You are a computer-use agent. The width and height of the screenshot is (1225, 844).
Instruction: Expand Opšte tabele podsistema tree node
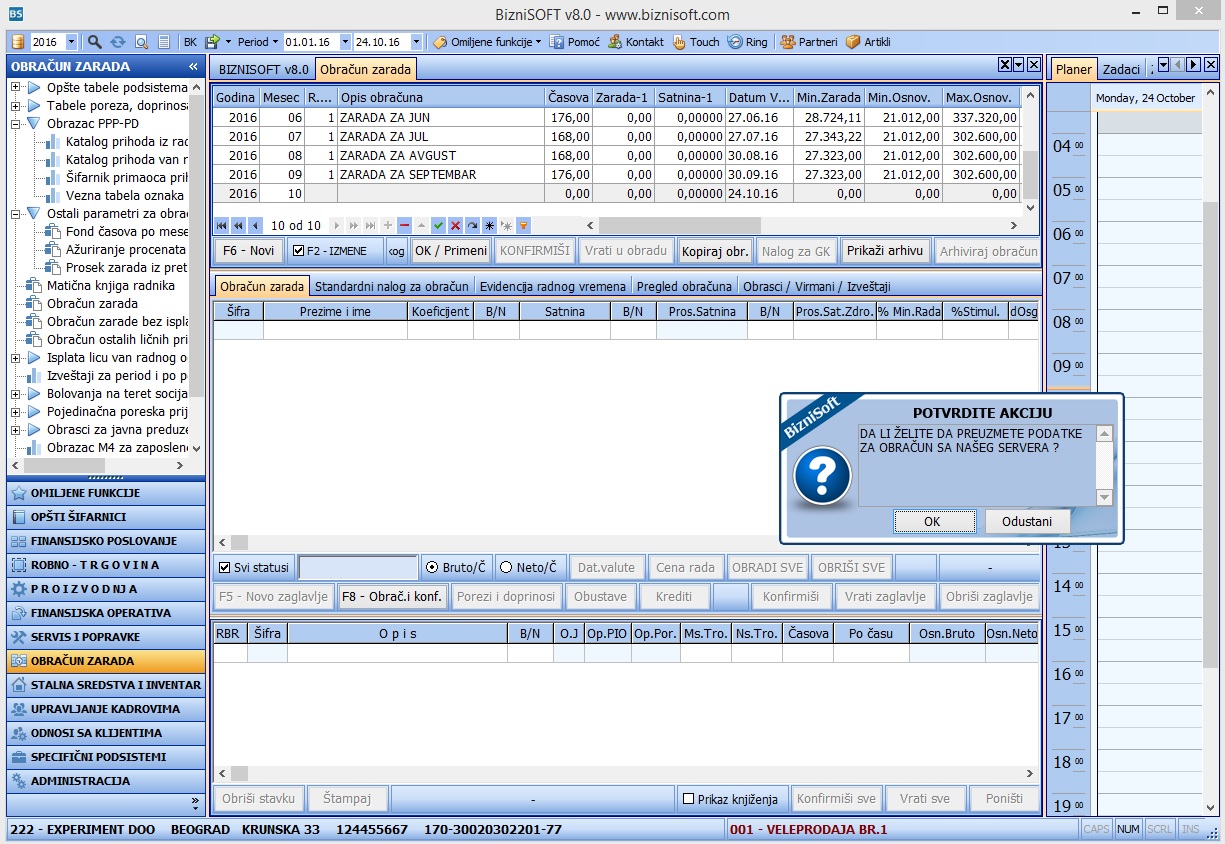(x=16, y=88)
